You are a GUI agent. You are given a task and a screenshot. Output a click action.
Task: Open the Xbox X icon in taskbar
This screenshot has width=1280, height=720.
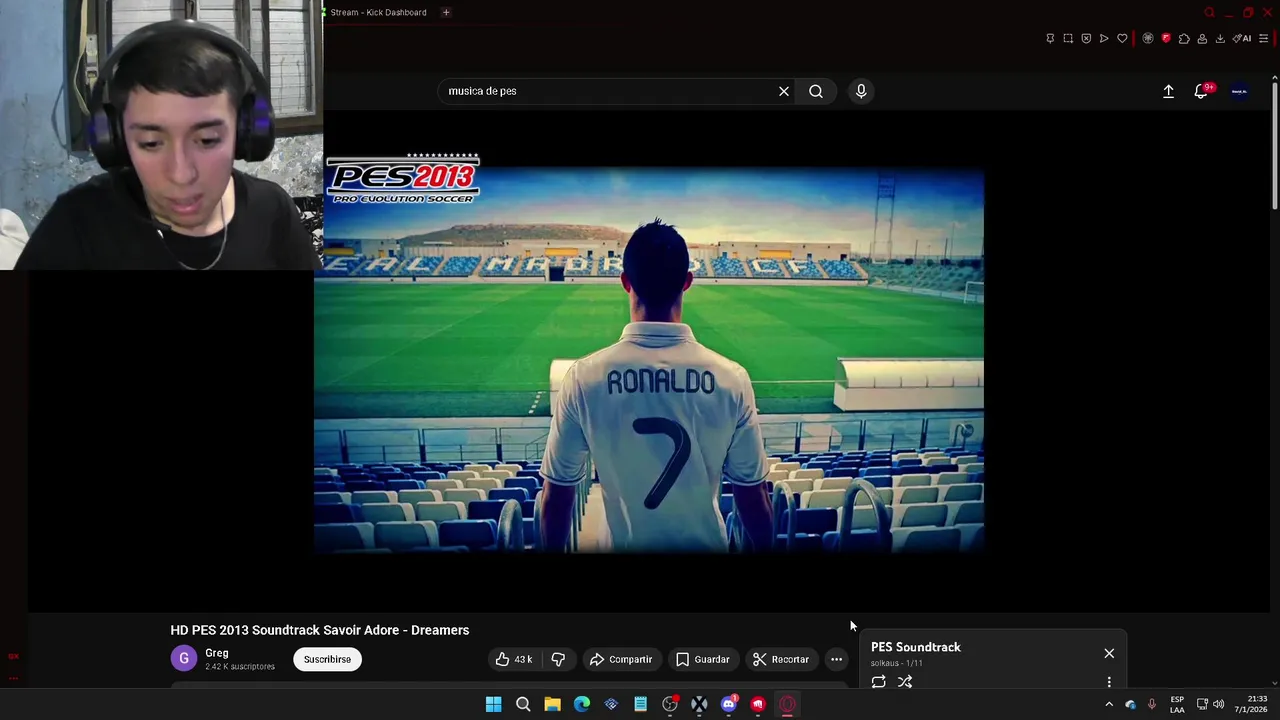(x=699, y=704)
